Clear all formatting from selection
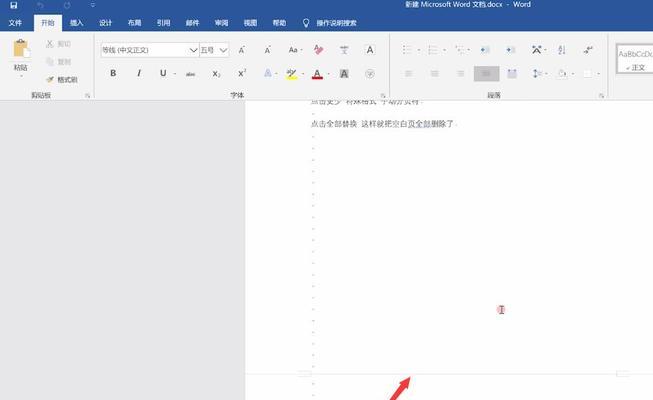The height and width of the screenshot is (400, 653). 319,50
